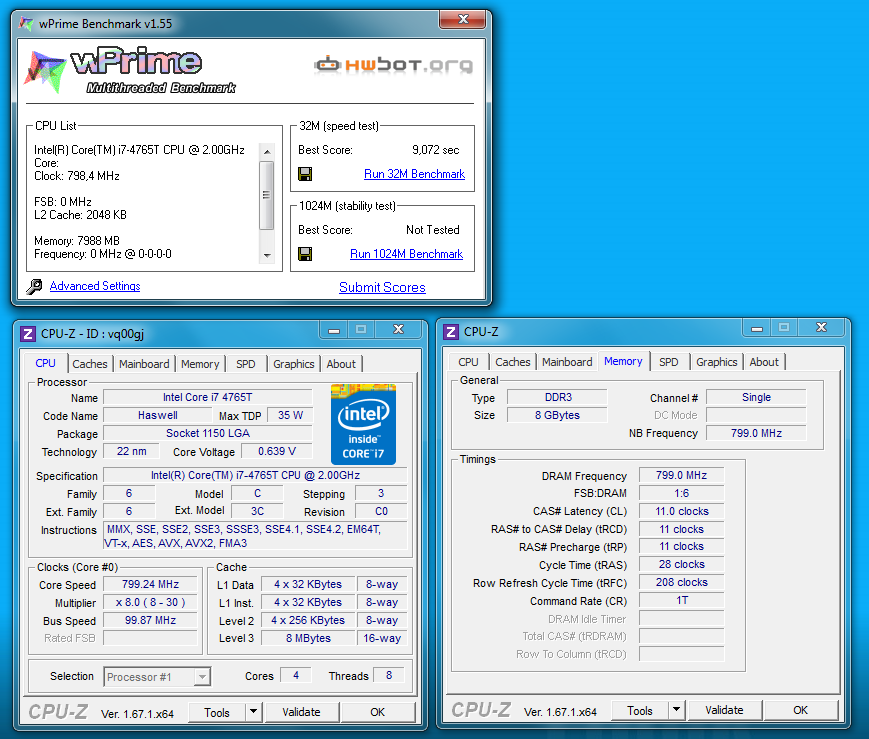The image size is (869, 739).
Task: Click the Core Speed value 799.24 MHz
Action: coord(150,584)
